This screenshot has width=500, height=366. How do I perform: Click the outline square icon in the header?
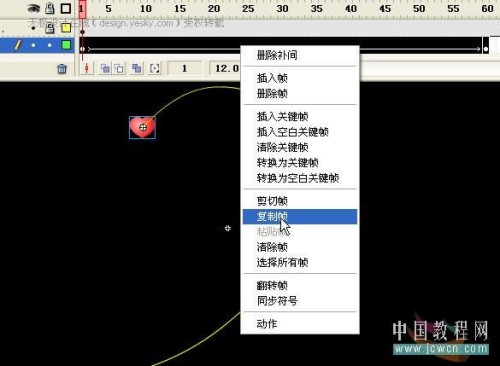[x=66, y=8]
